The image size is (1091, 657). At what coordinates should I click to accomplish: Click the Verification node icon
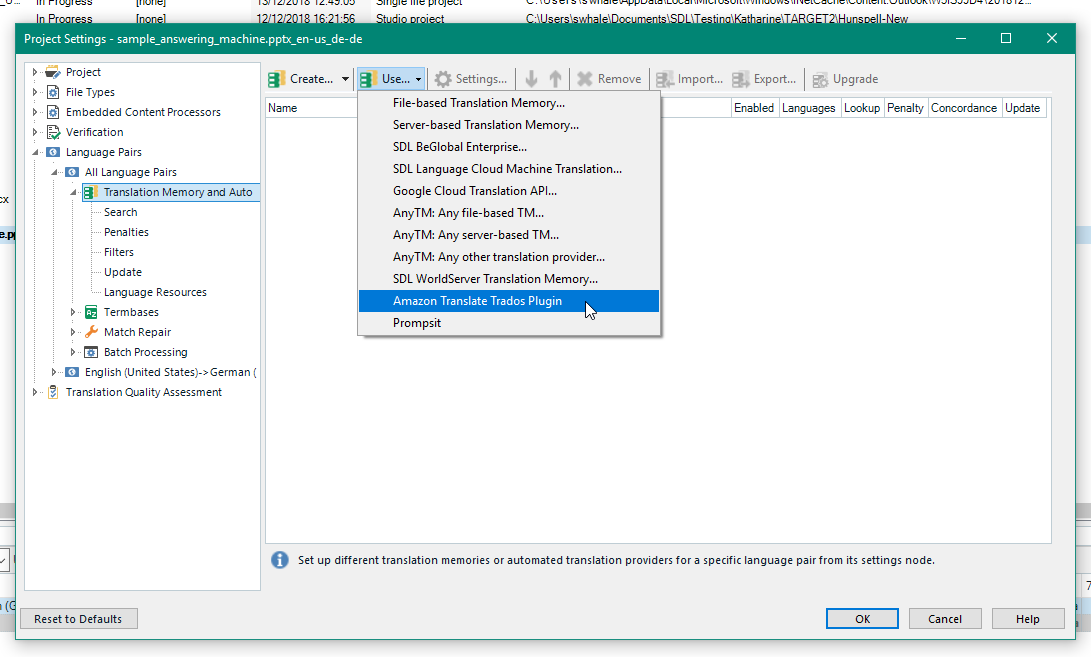click(x=53, y=132)
